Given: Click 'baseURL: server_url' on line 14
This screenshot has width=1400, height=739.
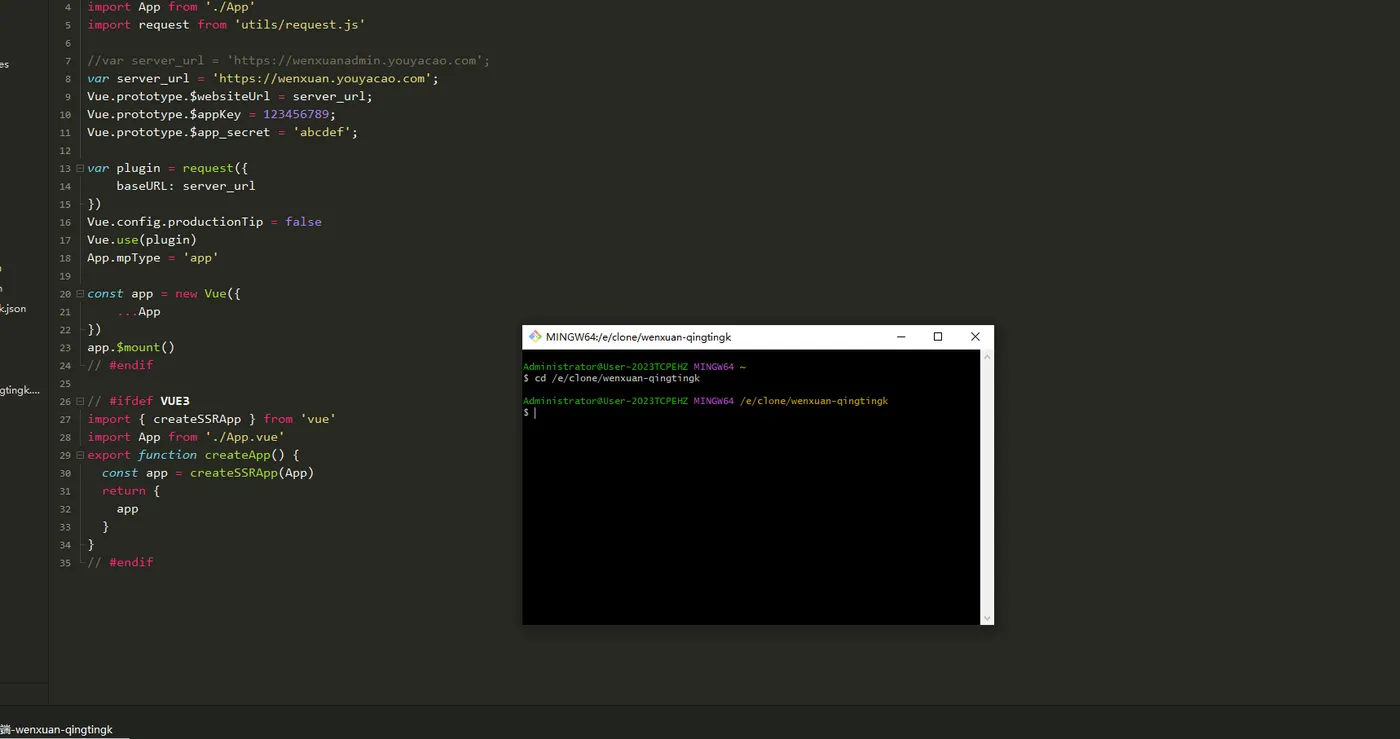Looking at the screenshot, I should (186, 186).
